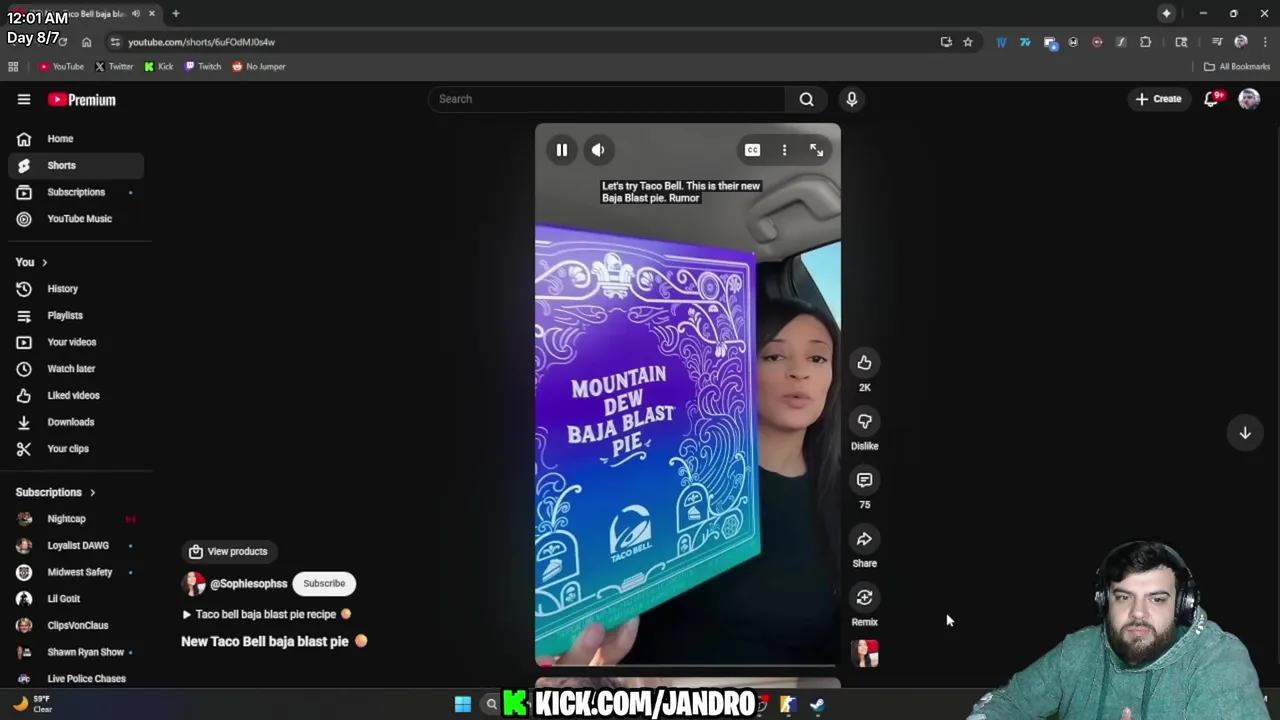Image resolution: width=1280 pixels, height=720 pixels.
Task: Go to the next Short arrow
Action: click(1245, 433)
